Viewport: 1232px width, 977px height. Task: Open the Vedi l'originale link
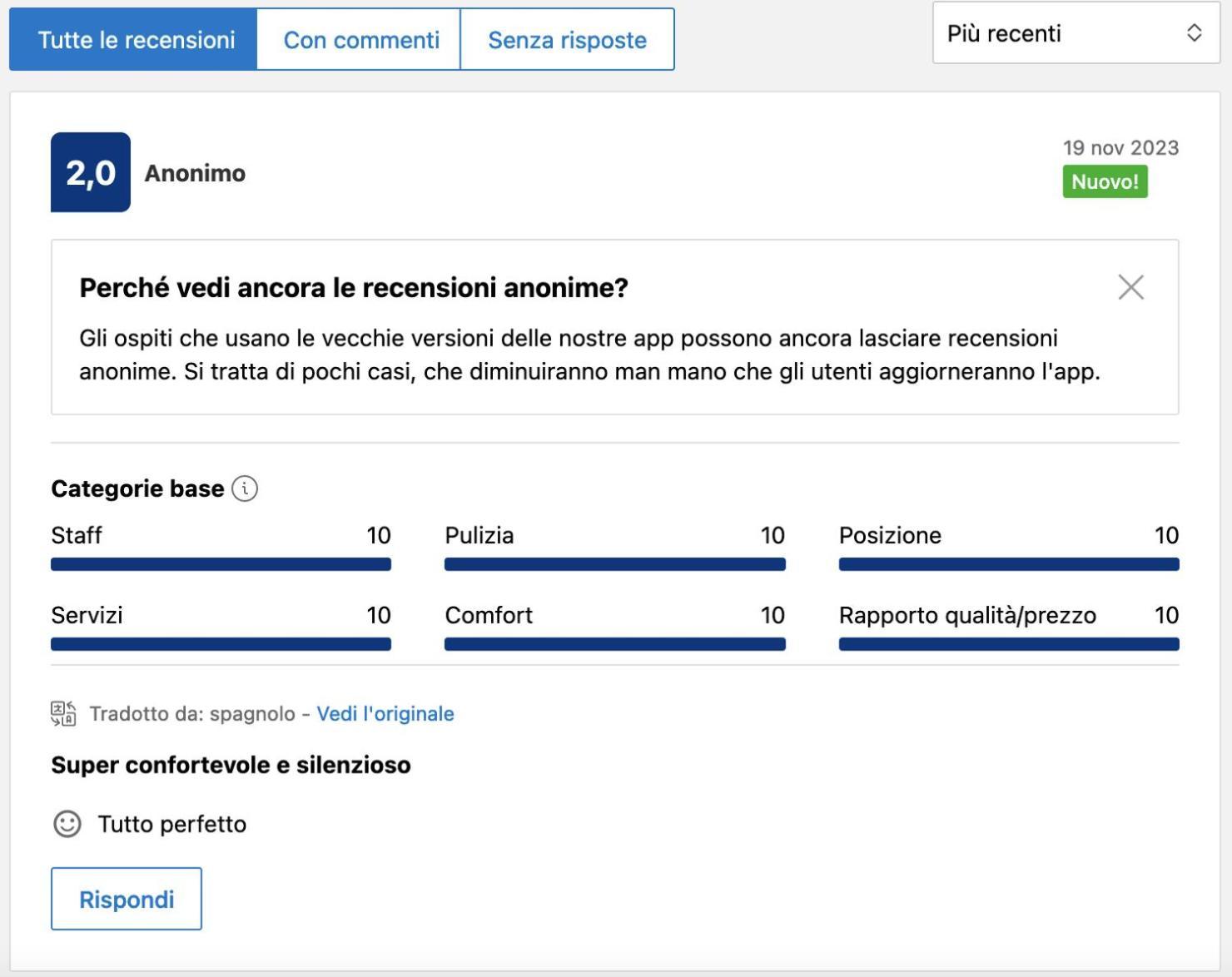click(385, 714)
